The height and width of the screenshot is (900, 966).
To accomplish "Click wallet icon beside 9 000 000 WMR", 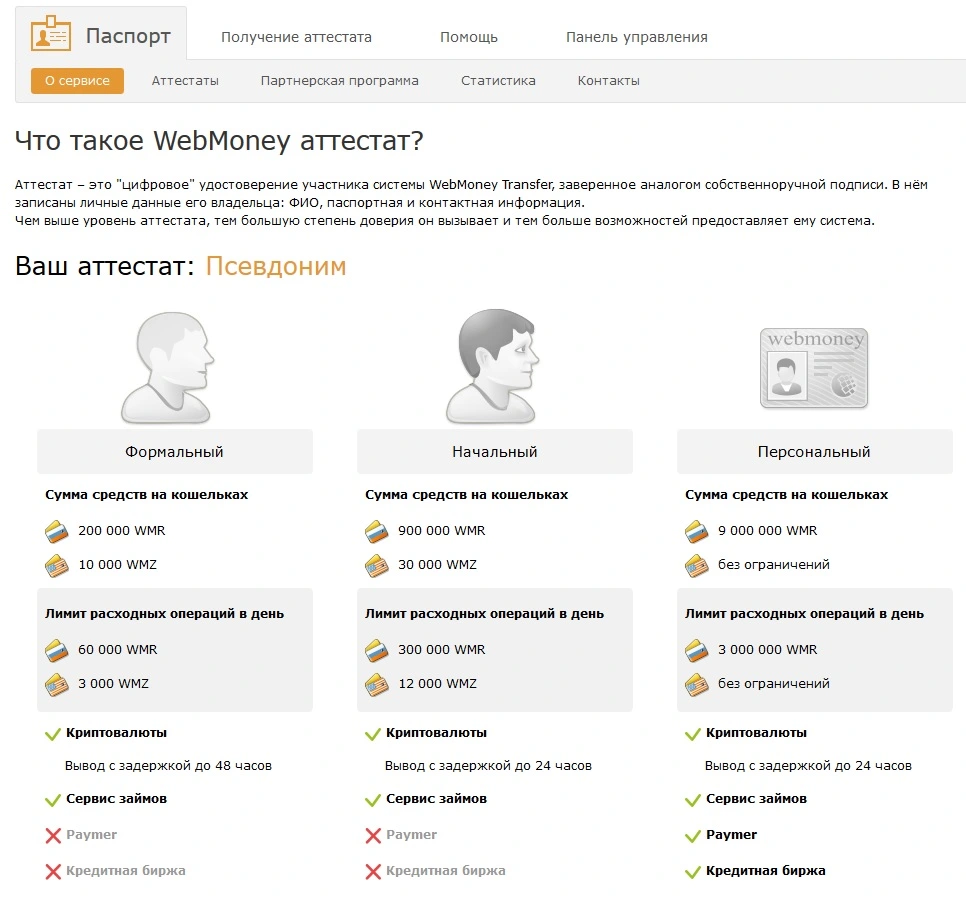I will point(697,532).
